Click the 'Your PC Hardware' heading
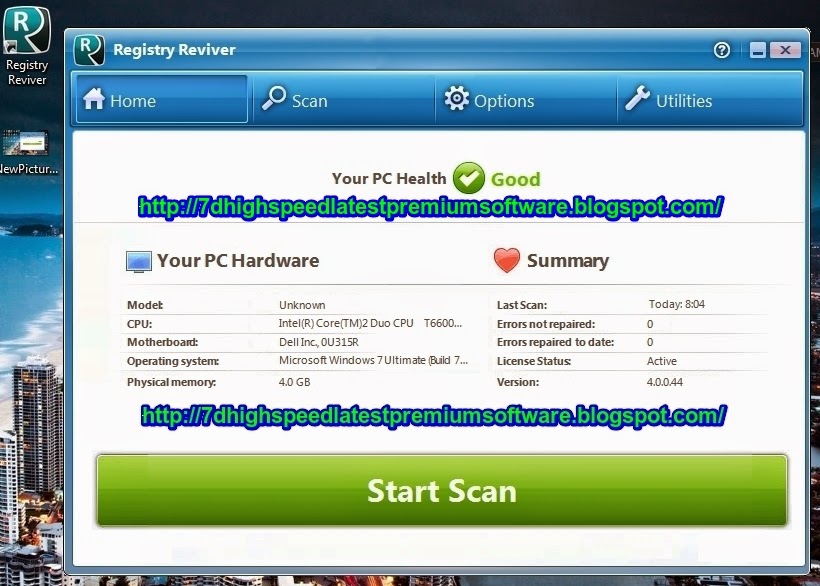This screenshot has height=586, width=820. point(238,261)
